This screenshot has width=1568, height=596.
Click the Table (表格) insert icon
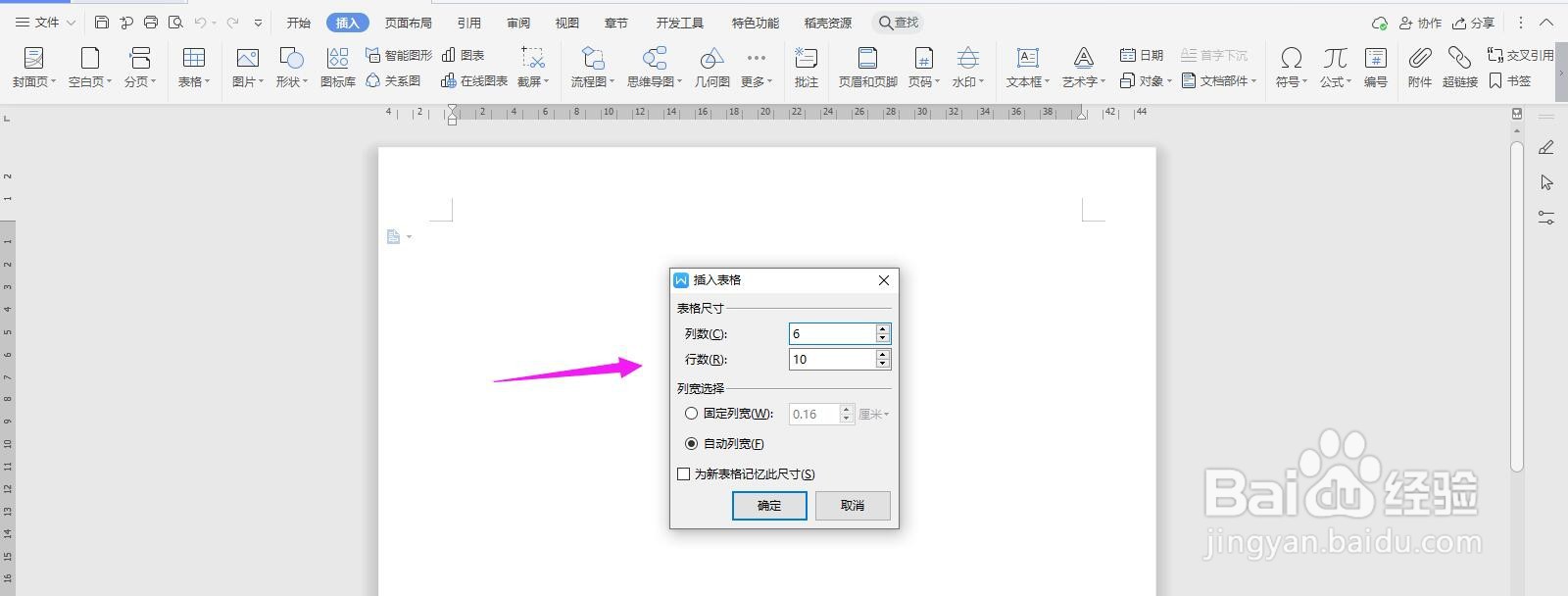(x=194, y=67)
